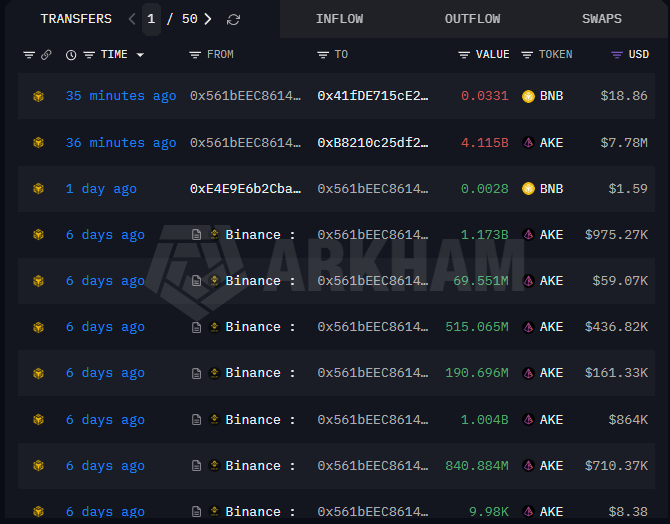Select the 9.98K value cell
670x524 pixels.
(x=489, y=512)
